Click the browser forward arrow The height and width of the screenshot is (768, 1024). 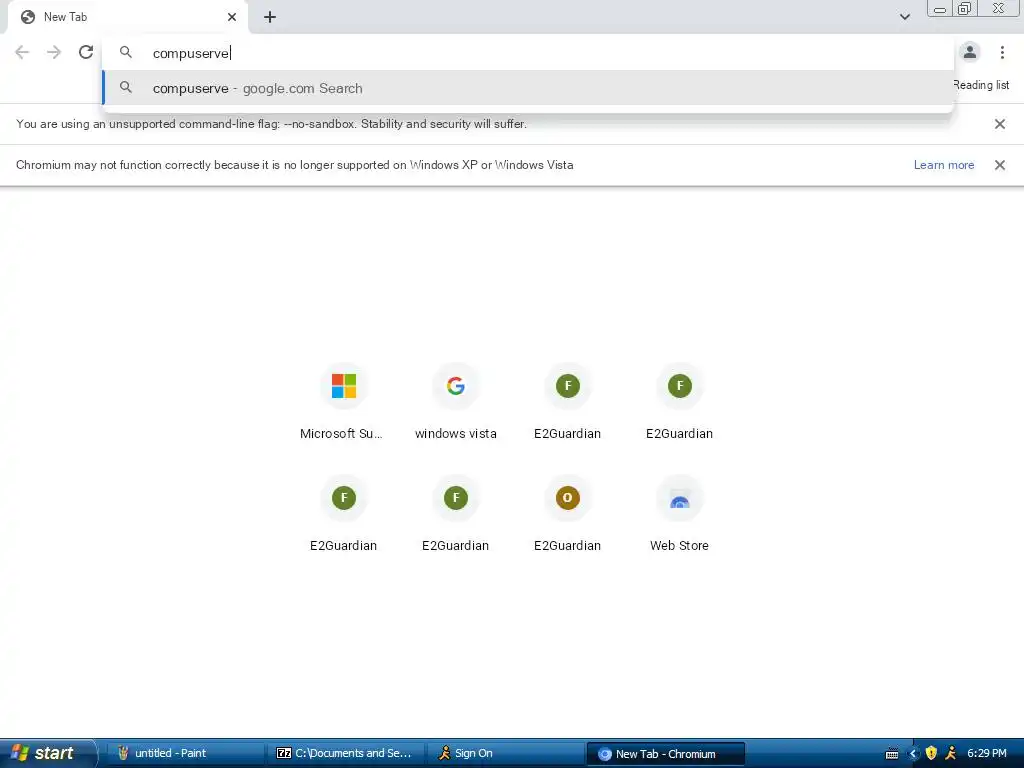point(54,52)
